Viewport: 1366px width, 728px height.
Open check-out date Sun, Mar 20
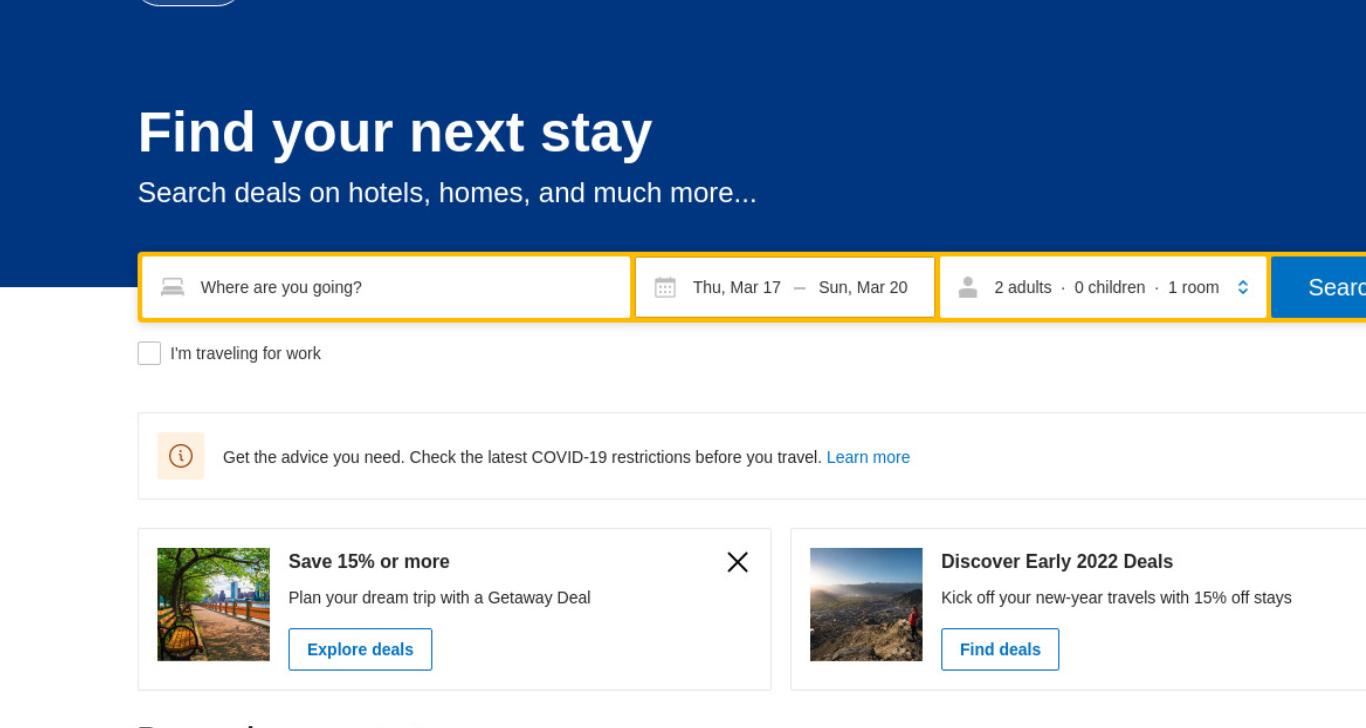coord(863,287)
